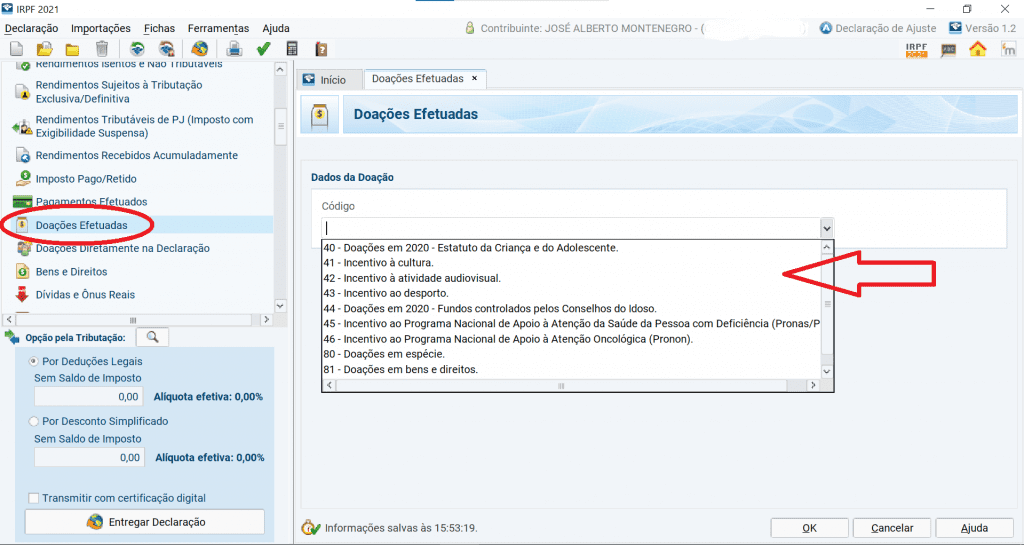Click the green checkmark verify pendencies icon
The height and width of the screenshot is (545, 1024).
[x=263, y=48]
